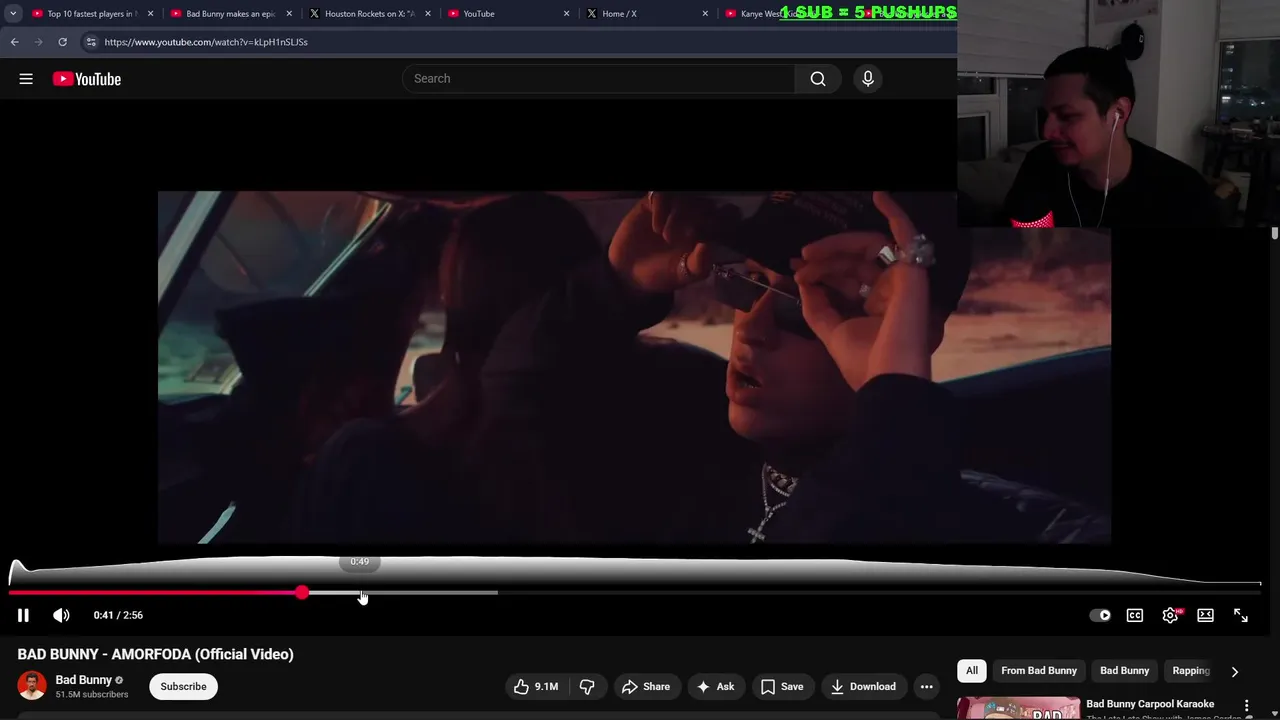Open Bad Bunny Carpool Karaoke title
The image size is (1280, 720).
[x=1150, y=704]
